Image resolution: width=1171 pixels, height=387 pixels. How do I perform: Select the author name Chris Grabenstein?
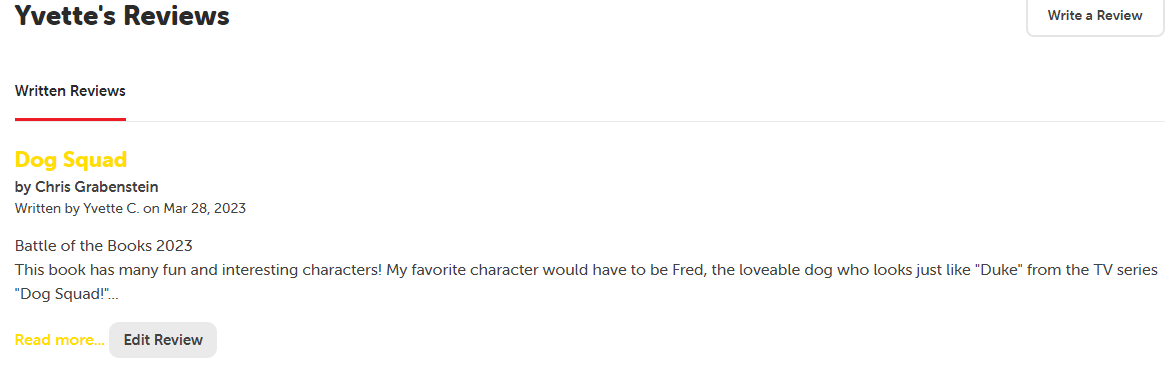click(96, 187)
